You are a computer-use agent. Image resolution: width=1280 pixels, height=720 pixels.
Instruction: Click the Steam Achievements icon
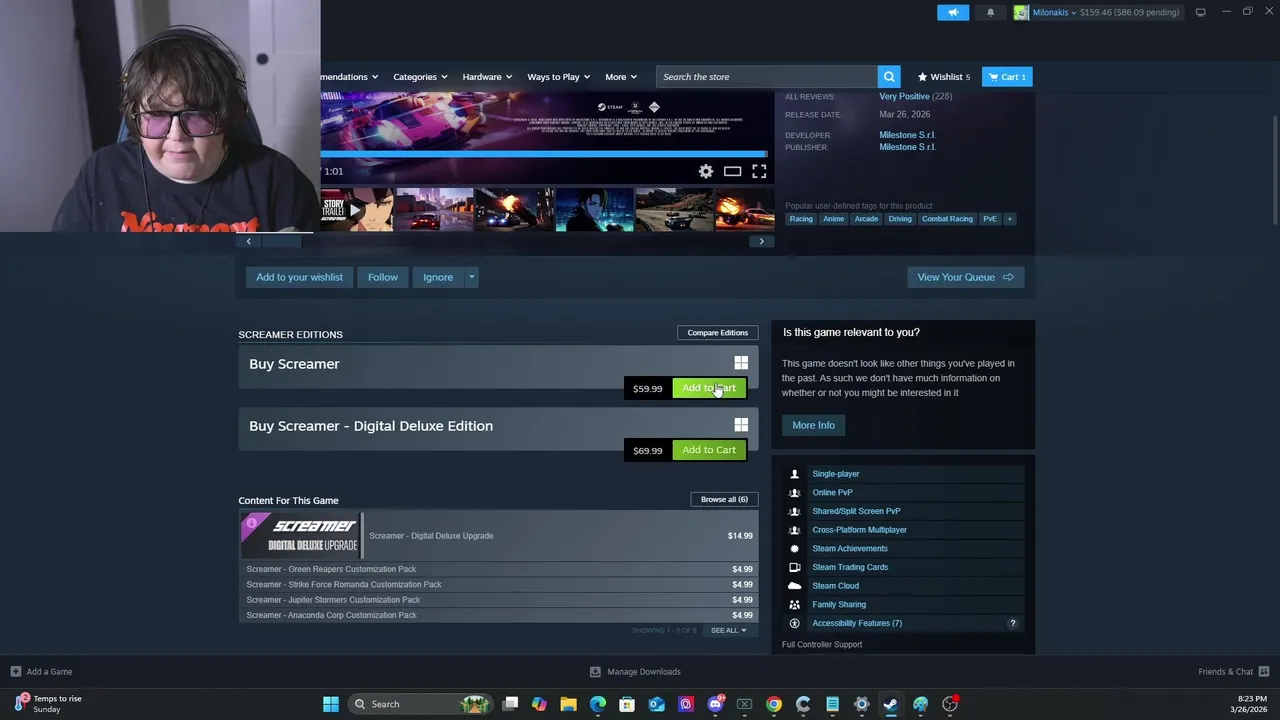795,548
